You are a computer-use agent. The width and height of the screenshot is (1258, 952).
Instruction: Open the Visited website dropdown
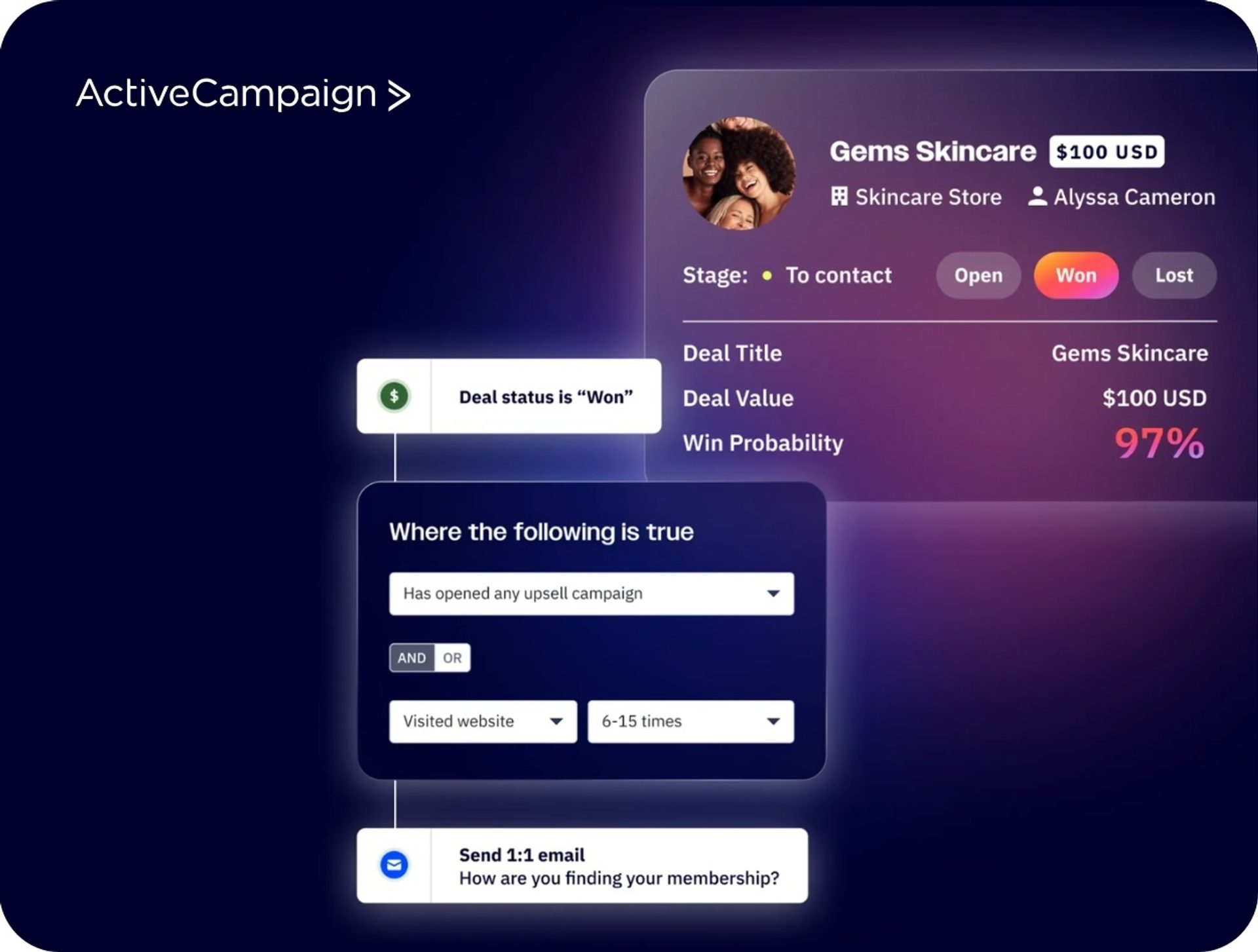point(483,721)
